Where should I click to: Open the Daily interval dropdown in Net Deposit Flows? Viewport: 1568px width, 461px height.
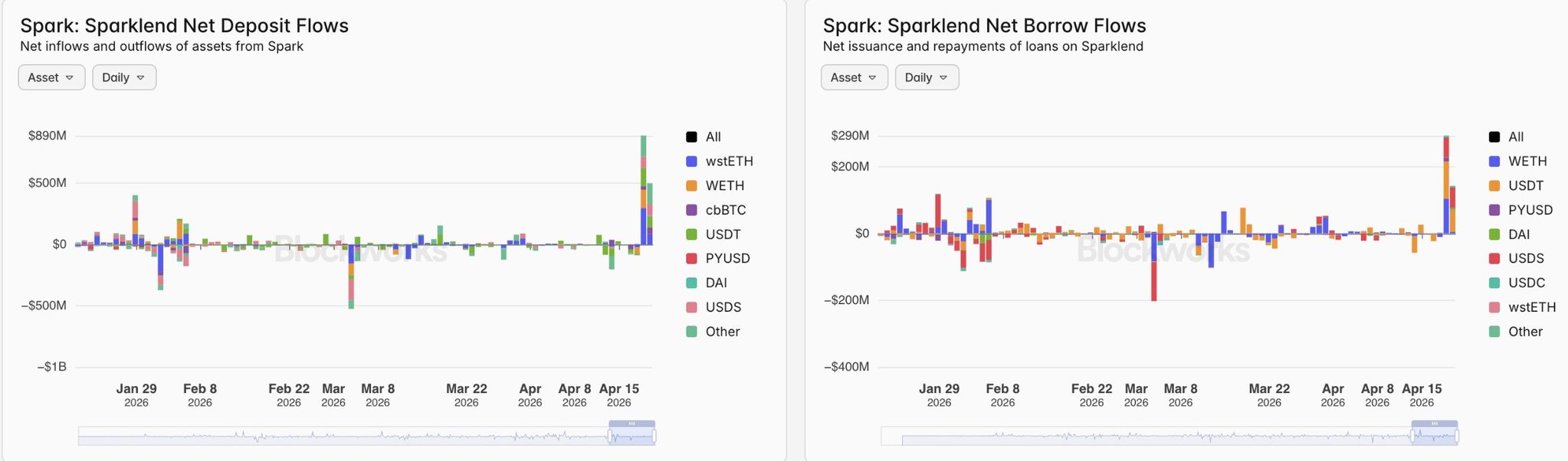(124, 77)
